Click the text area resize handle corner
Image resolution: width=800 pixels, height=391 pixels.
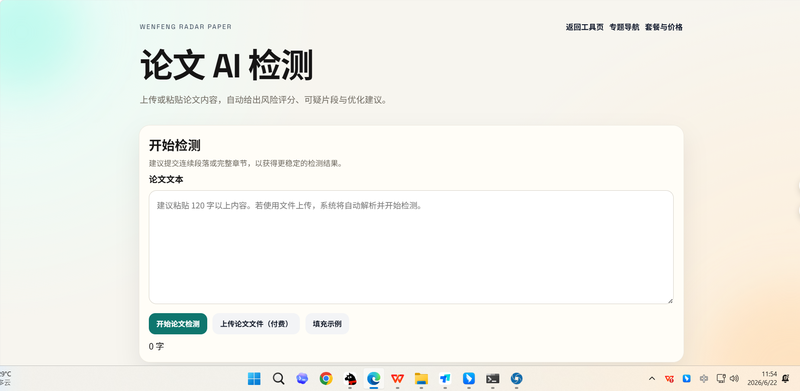click(x=670, y=301)
